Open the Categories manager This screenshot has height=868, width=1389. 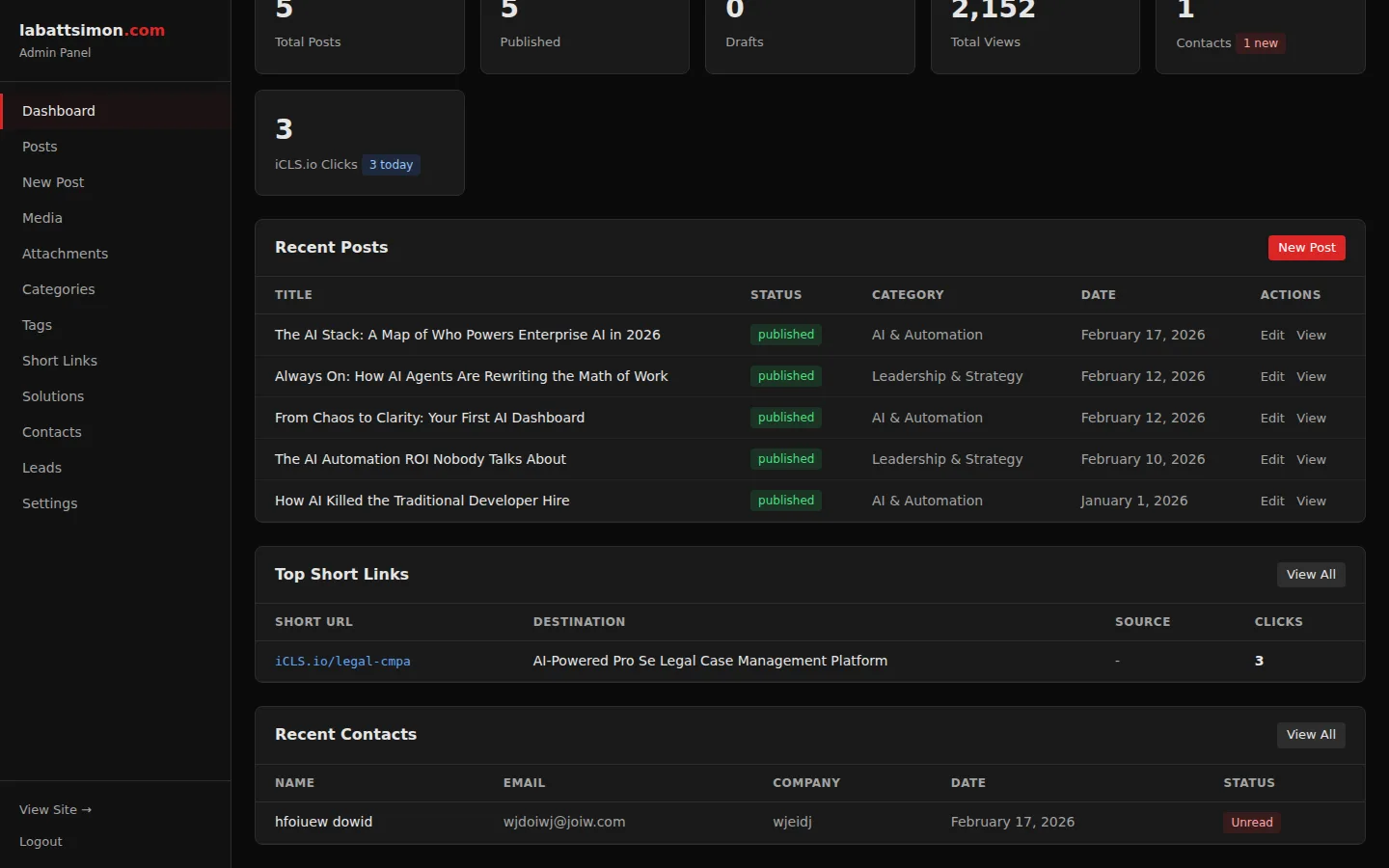click(58, 289)
